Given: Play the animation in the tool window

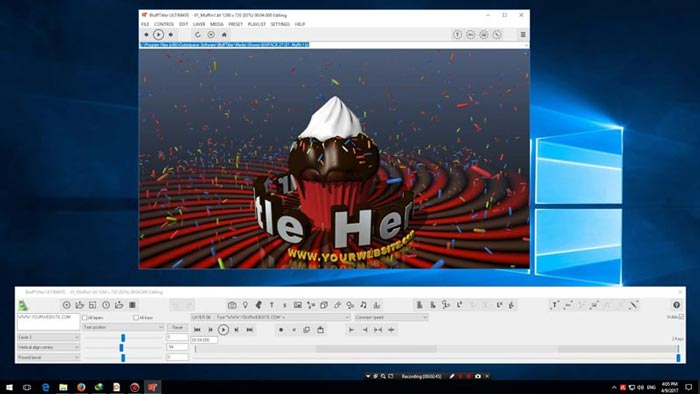Looking at the screenshot, I should tap(223, 330).
